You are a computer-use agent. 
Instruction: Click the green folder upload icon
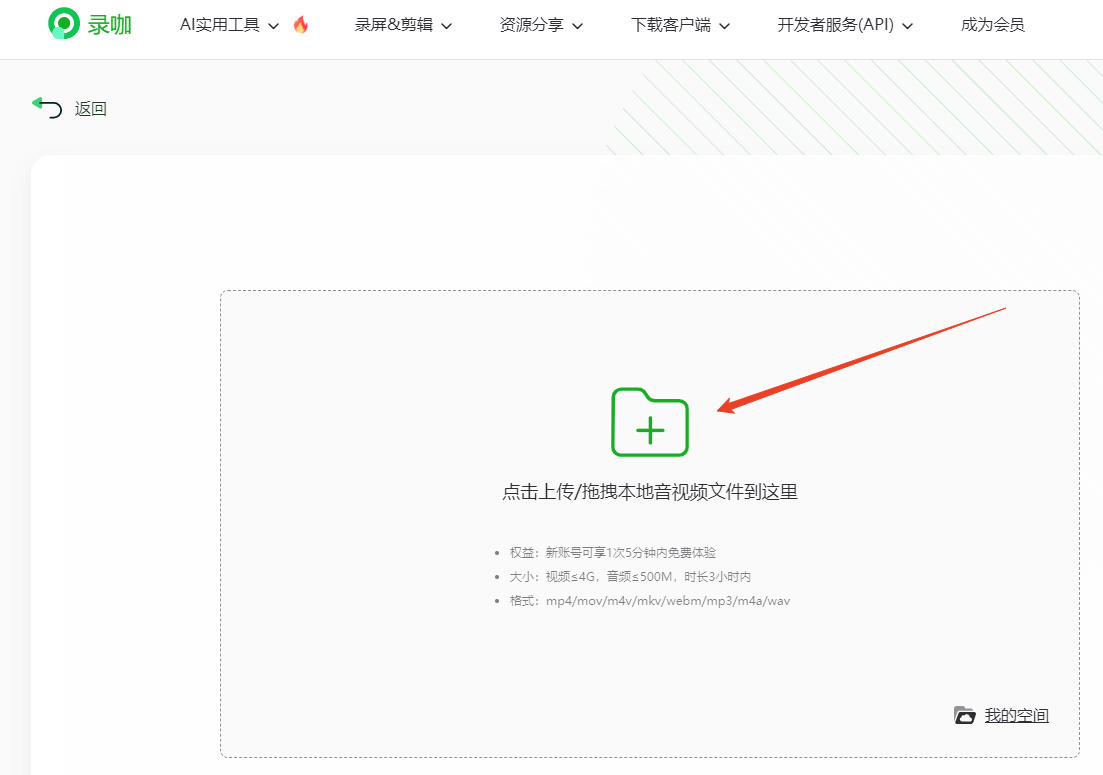point(650,422)
